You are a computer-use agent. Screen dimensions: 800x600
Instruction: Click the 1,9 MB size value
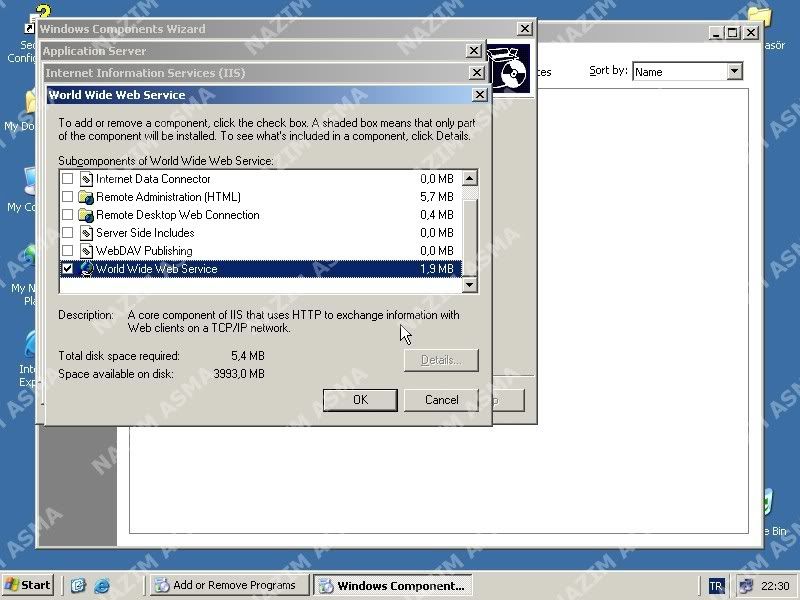click(437, 269)
